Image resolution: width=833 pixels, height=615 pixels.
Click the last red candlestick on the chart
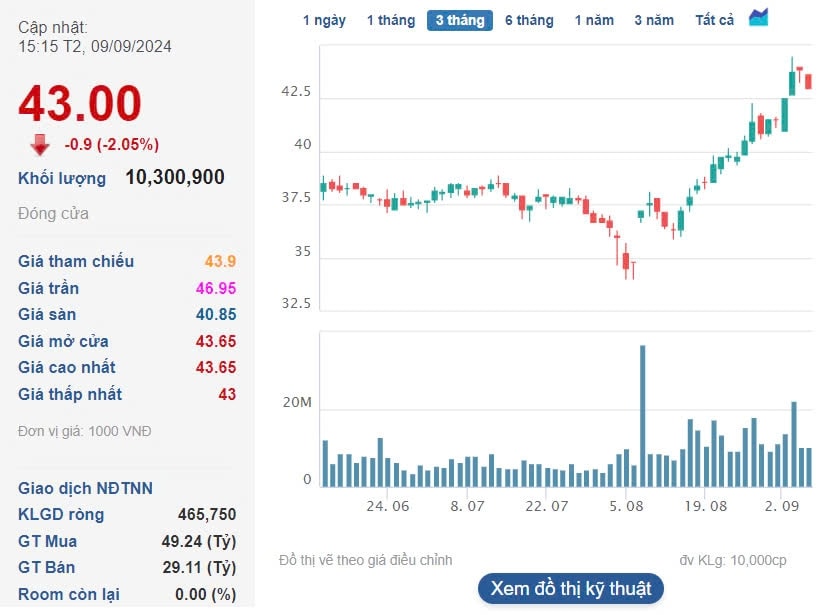click(808, 81)
